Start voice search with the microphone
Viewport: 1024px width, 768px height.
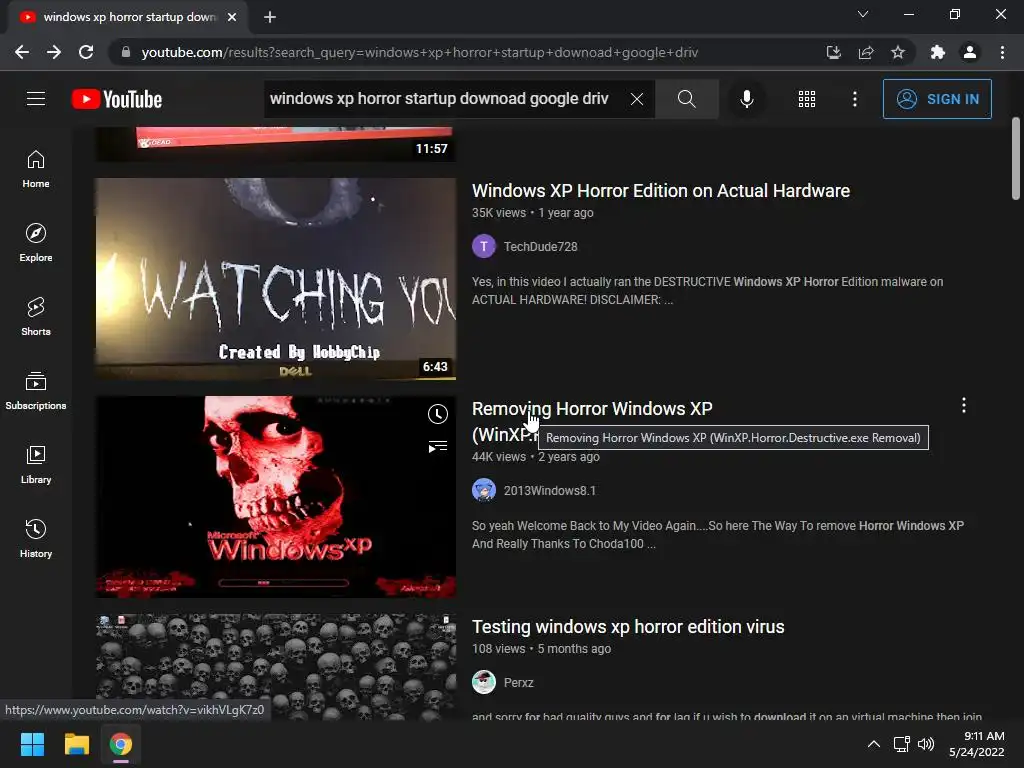747,99
